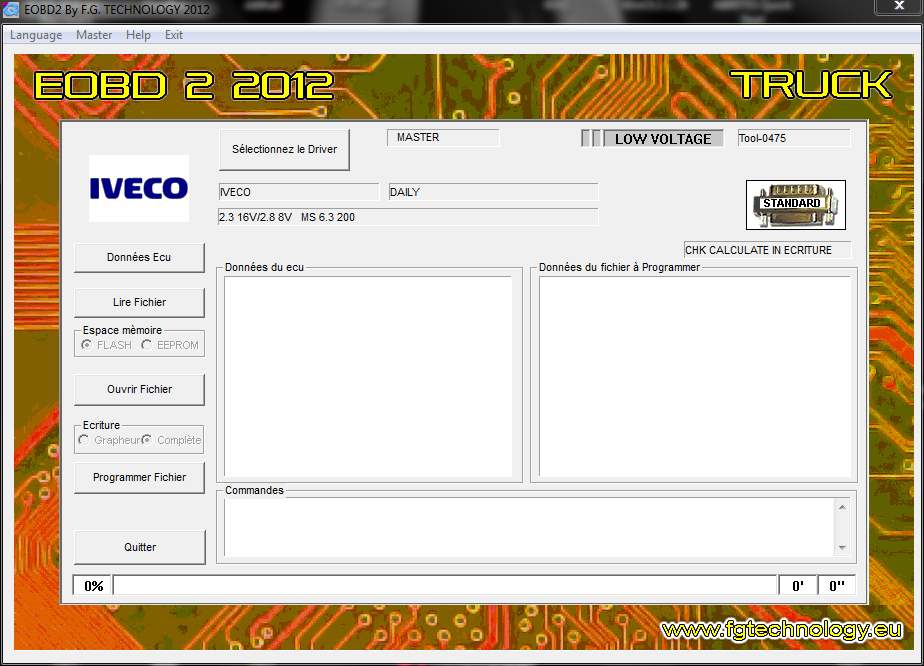The image size is (924, 666).
Task: Click the Commandes scrollbar up arrow
Action: [x=842, y=507]
